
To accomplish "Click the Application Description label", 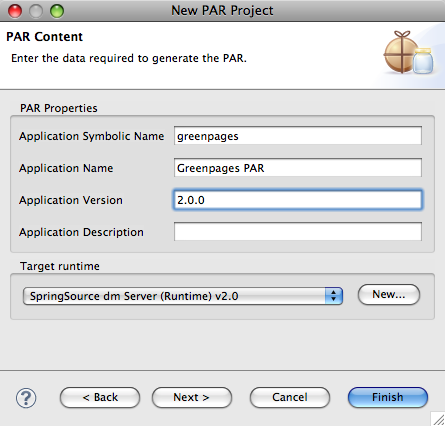I will pyautogui.click(x=81, y=232).
